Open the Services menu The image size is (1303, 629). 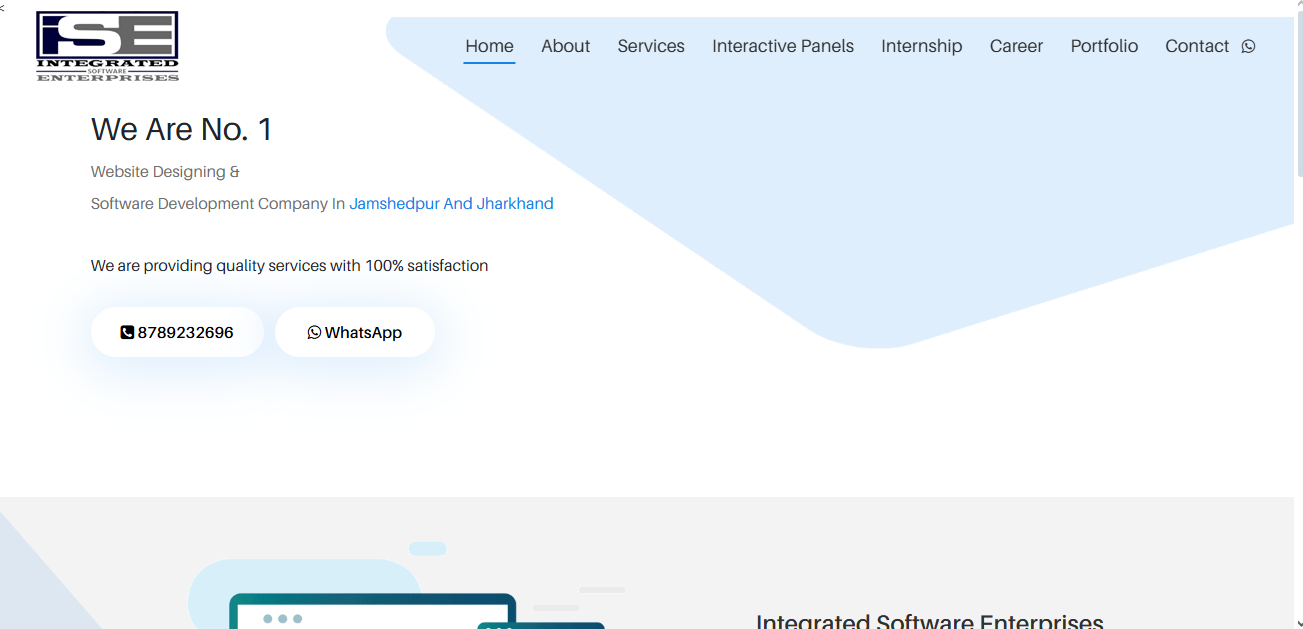[651, 46]
